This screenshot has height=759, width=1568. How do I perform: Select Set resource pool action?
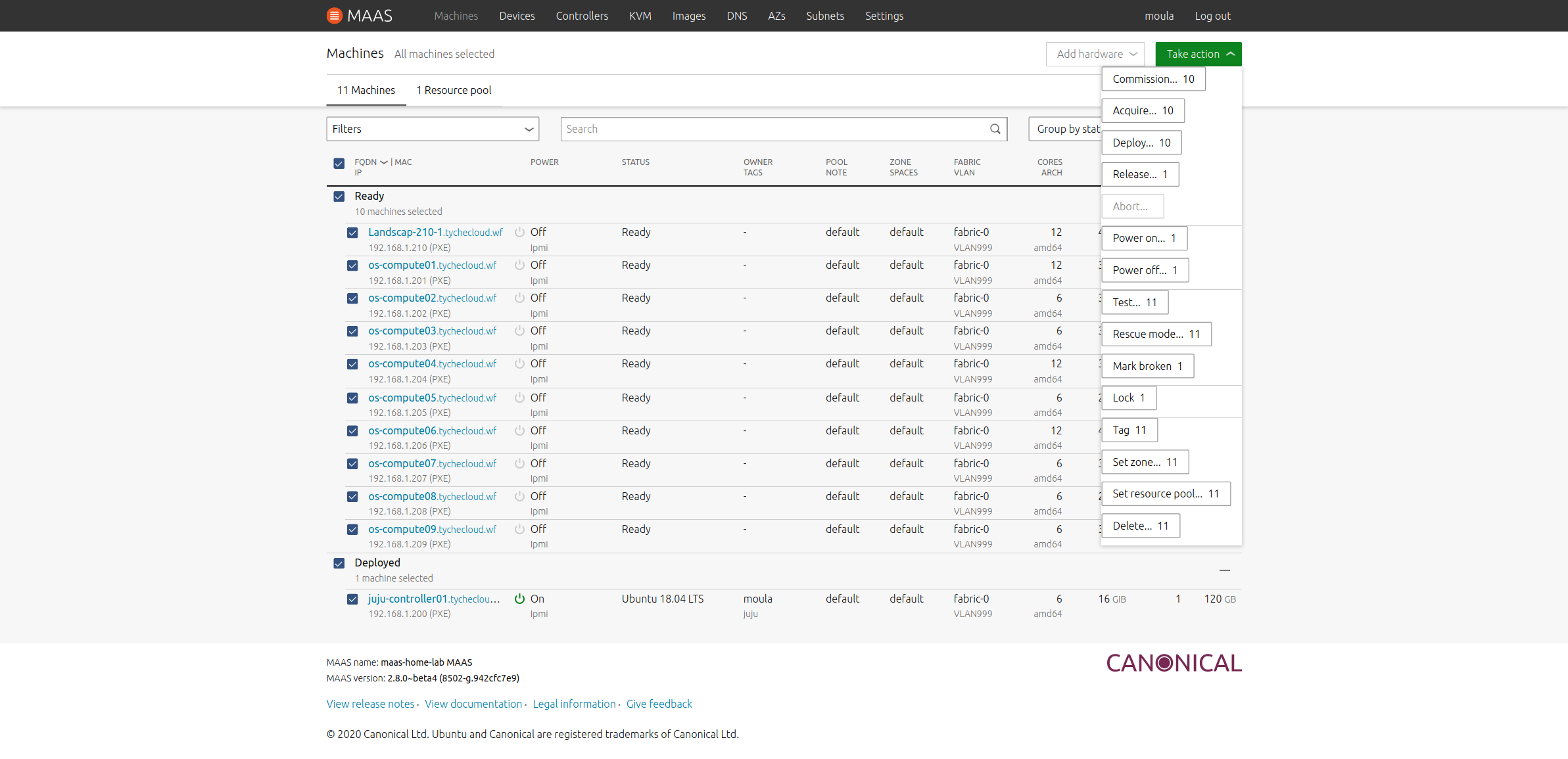tap(1166, 494)
